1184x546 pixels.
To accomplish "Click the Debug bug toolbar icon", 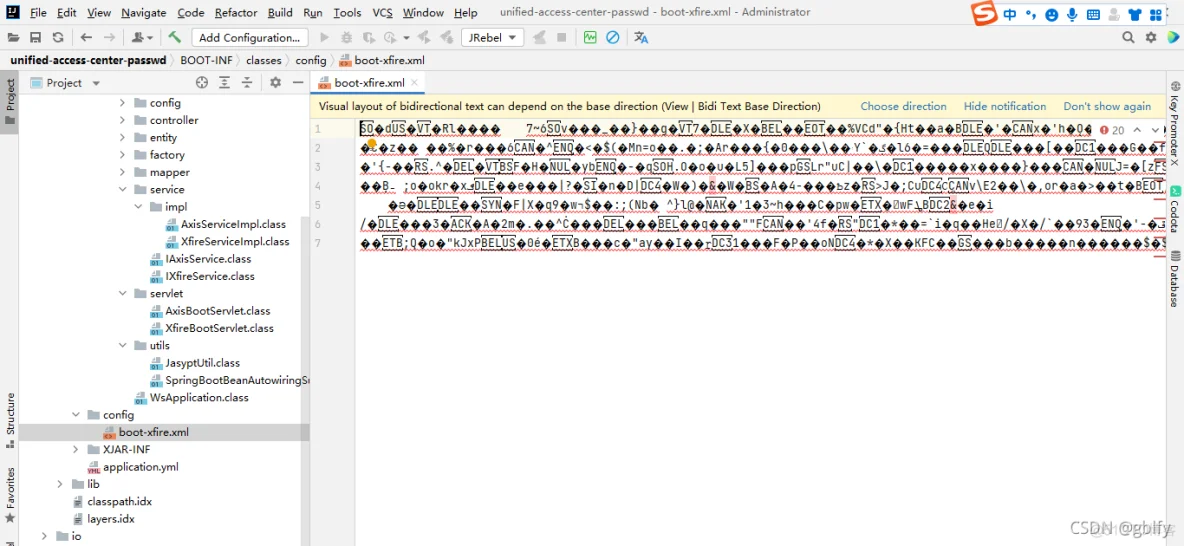I will point(347,37).
